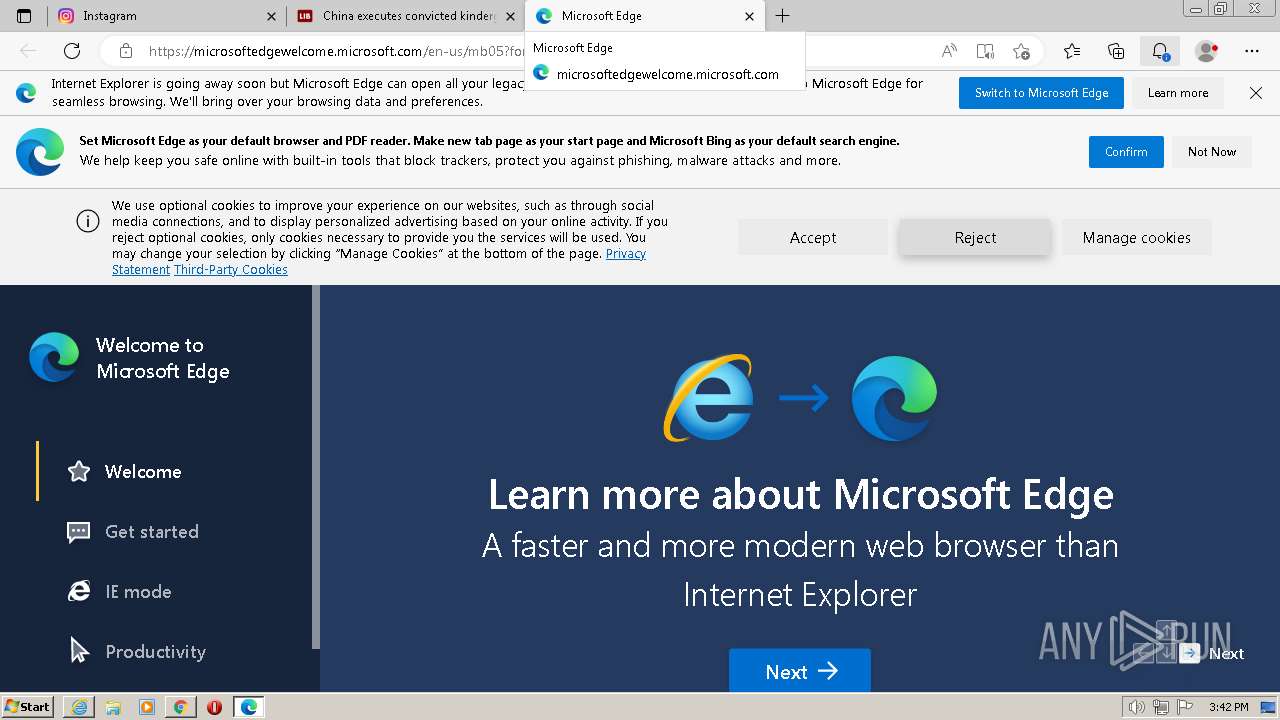Image resolution: width=1280 pixels, height=720 pixels.
Task: Open Productivity section in sidebar
Action: click(x=155, y=651)
